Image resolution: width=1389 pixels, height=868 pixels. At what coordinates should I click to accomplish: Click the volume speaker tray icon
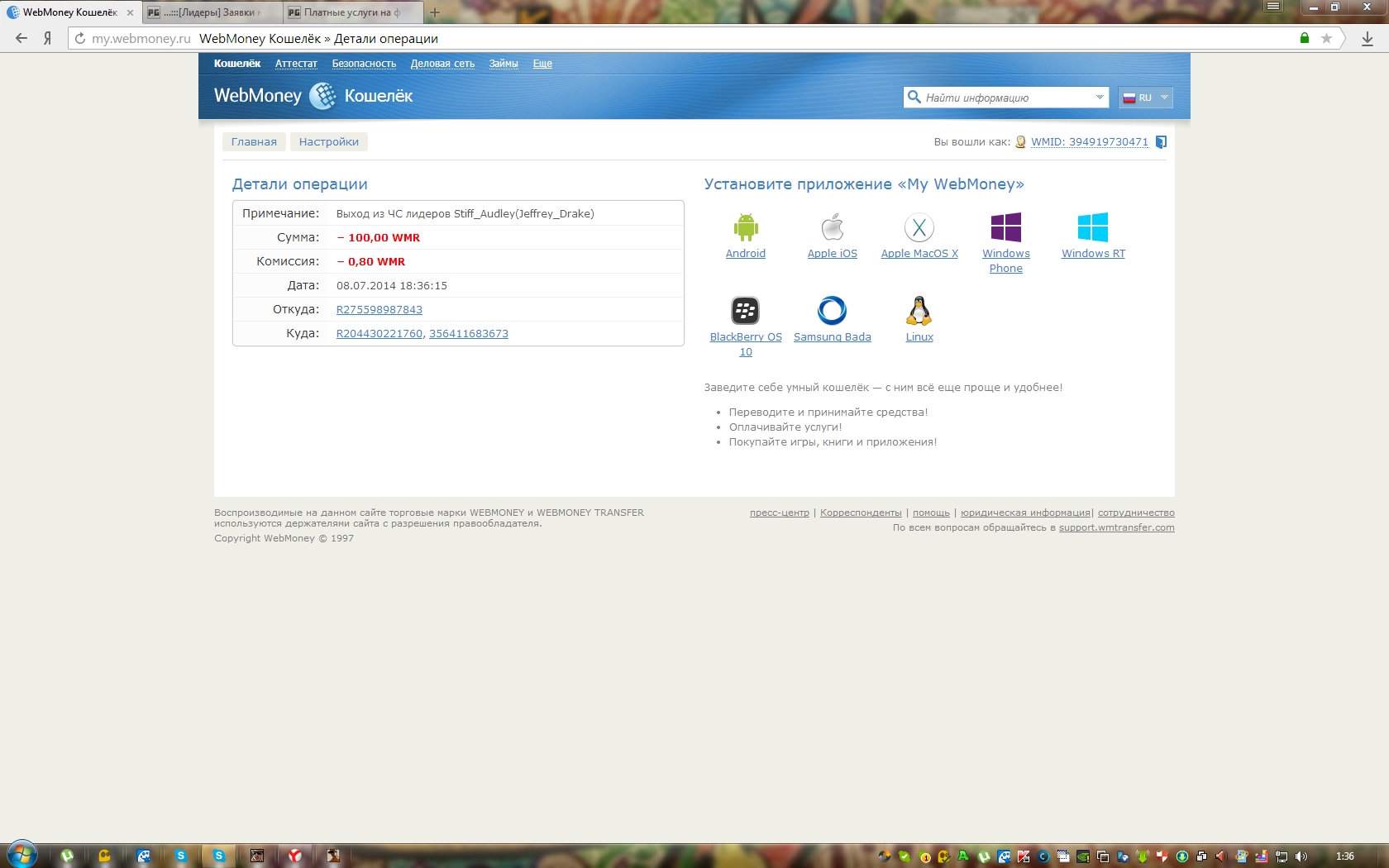click(1301, 856)
